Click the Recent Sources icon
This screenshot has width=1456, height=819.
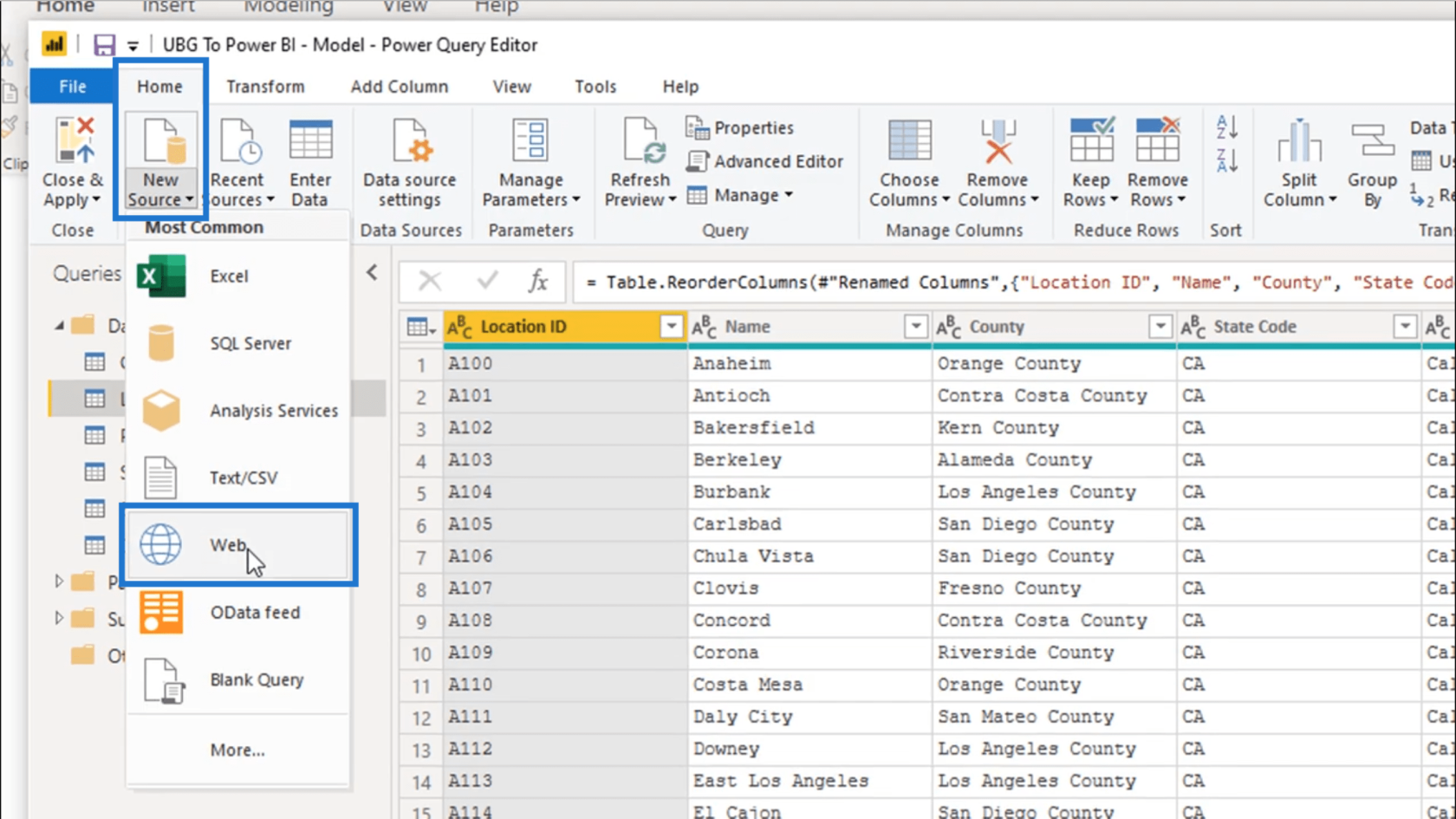239,141
